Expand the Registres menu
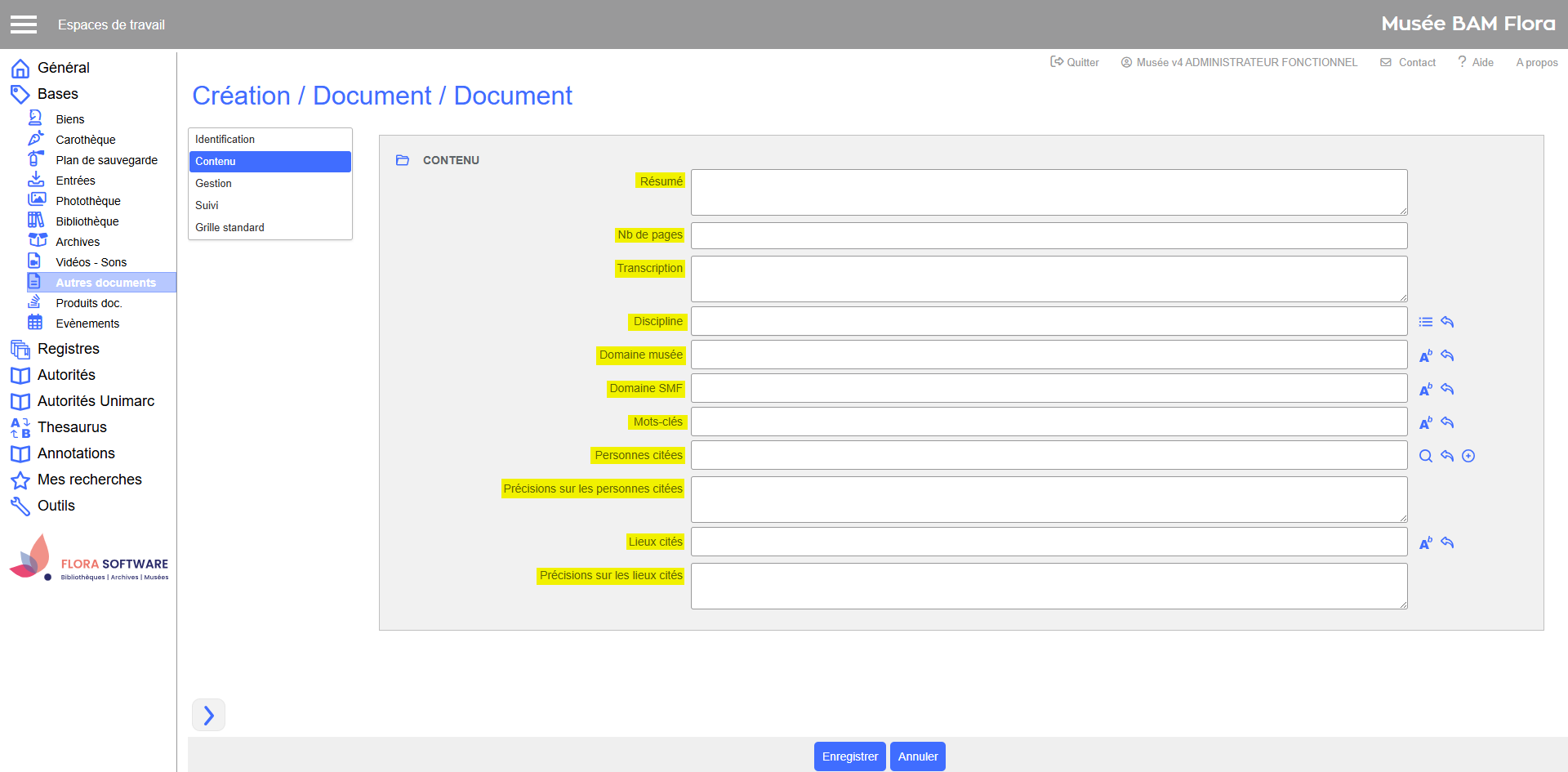The width and height of the screenshot is (1568, 772). coord(69,349)
